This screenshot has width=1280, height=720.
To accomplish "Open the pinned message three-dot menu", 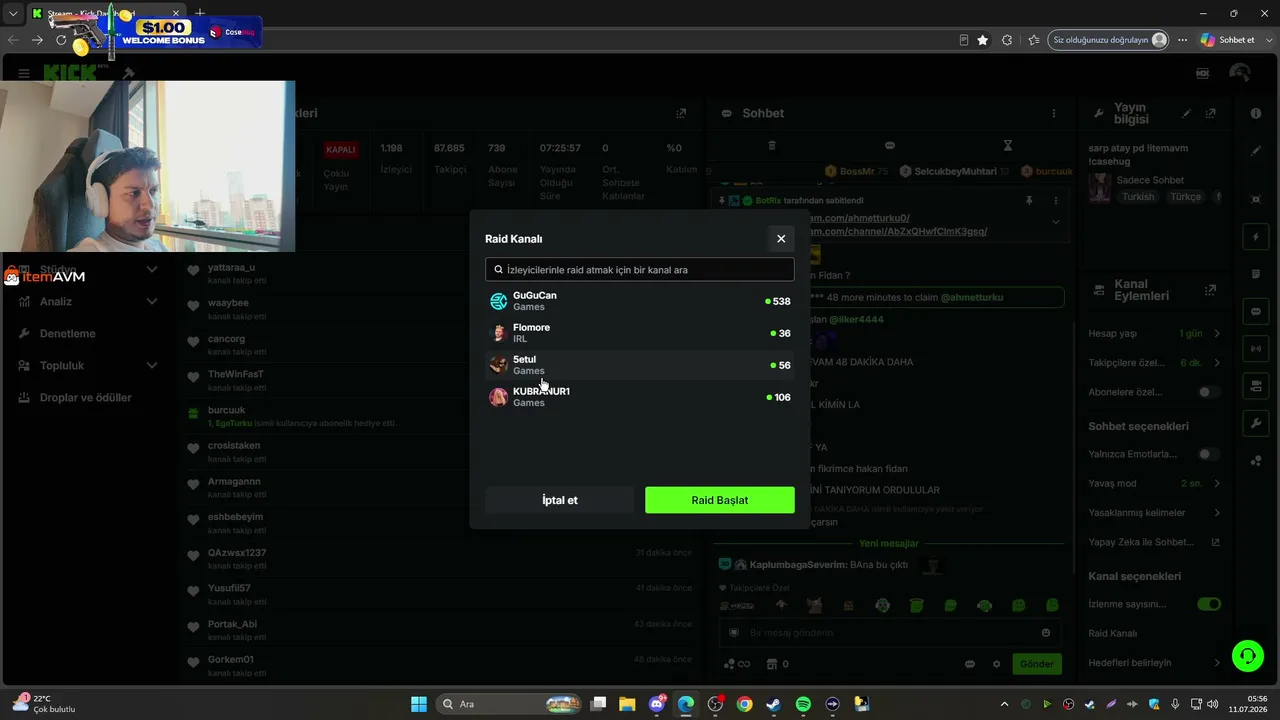I will (1055, 200).
